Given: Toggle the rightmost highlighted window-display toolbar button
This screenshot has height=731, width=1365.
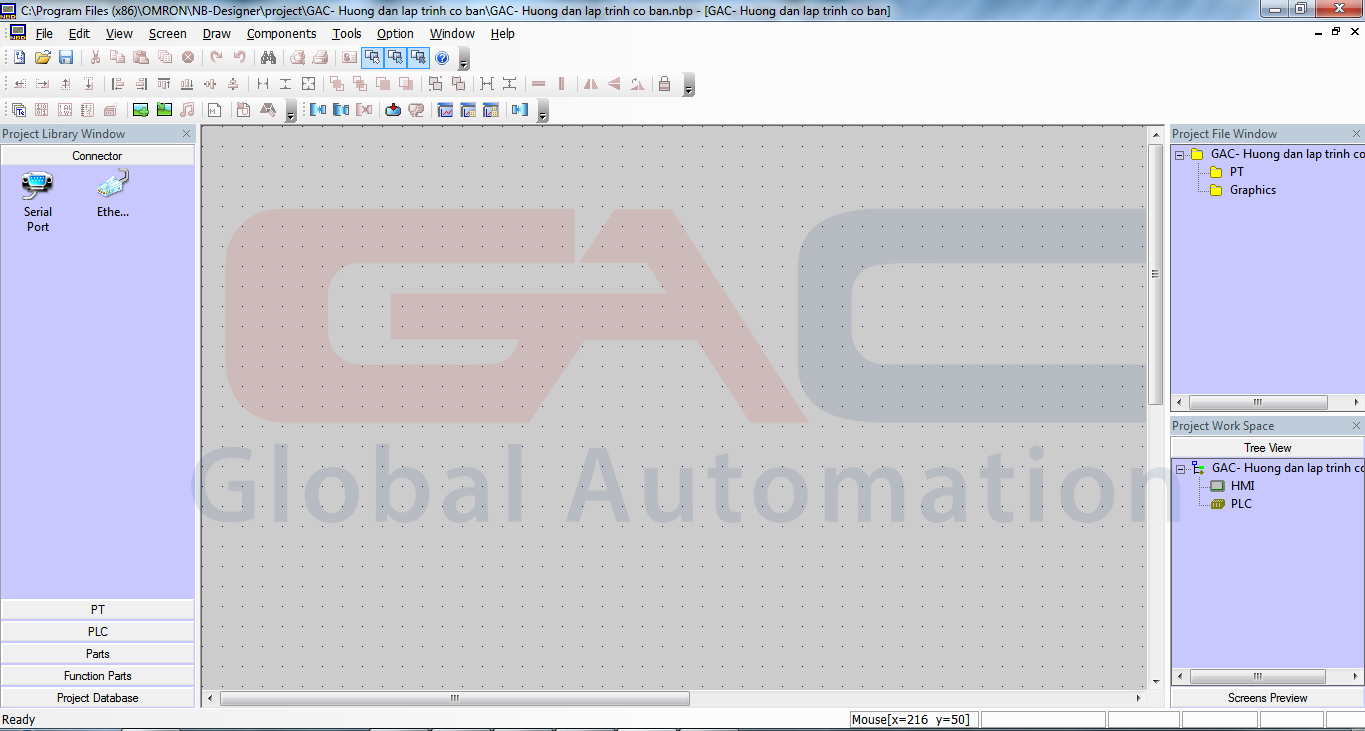Looking at the screenshot, I should tap(418, 58).
